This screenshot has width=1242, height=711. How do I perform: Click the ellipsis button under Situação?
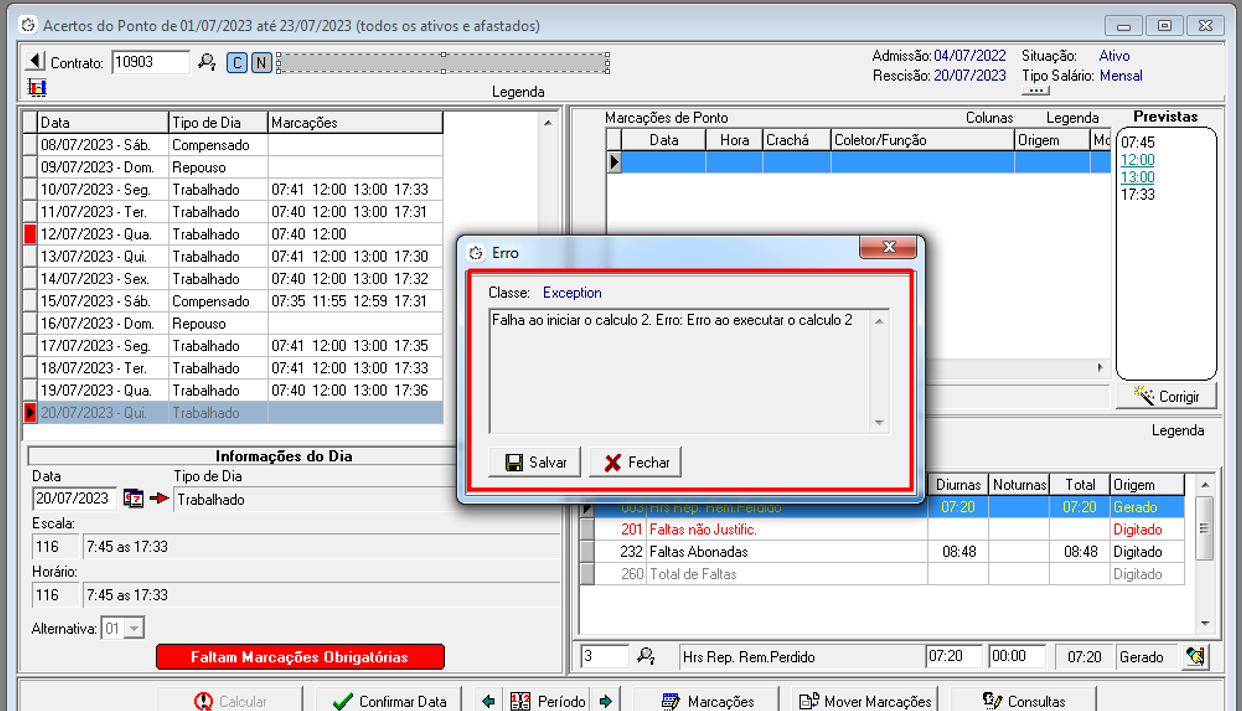[x=1035, y=91]
